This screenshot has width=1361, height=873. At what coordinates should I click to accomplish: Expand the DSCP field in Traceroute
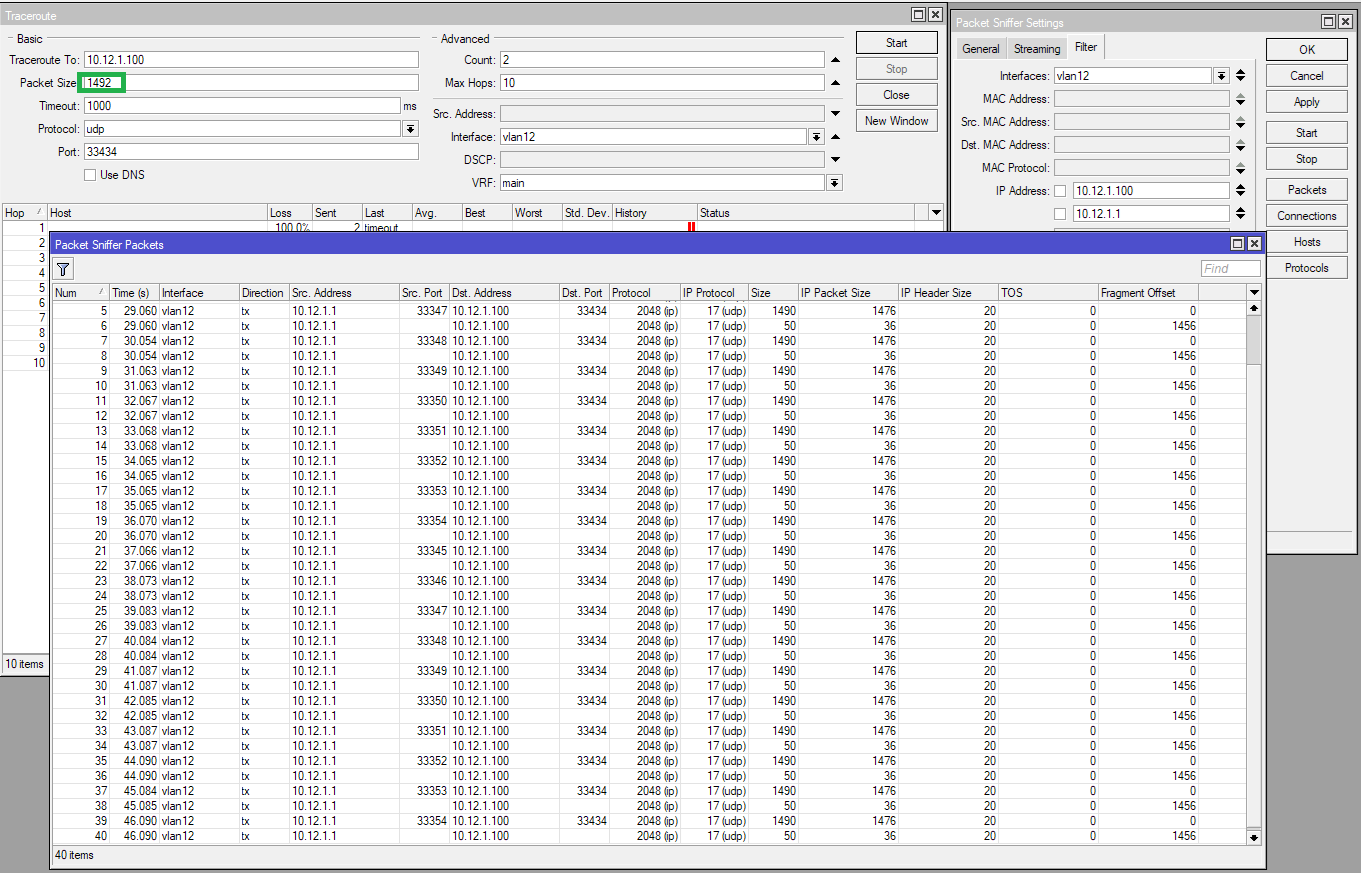tap(835, 160)
